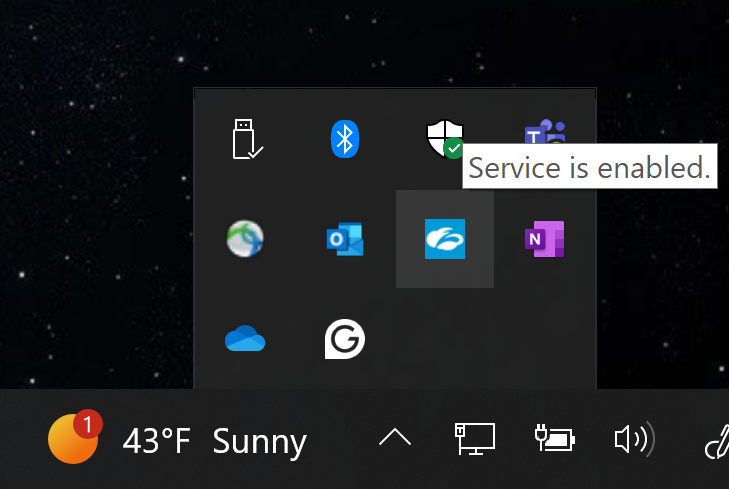Open the network connection taskbar icon
This screenshot has height=489, width=729.
tap(475, 439)
